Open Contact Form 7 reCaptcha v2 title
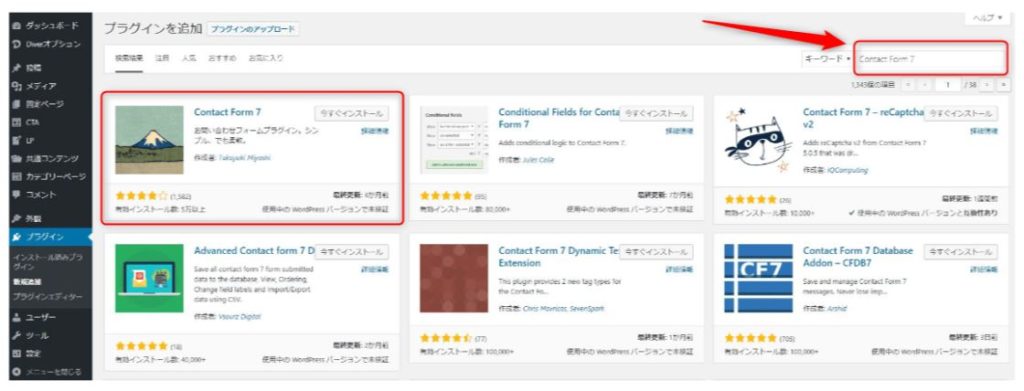The width and height of the screenshot is (1024, 391). (863, 118)
